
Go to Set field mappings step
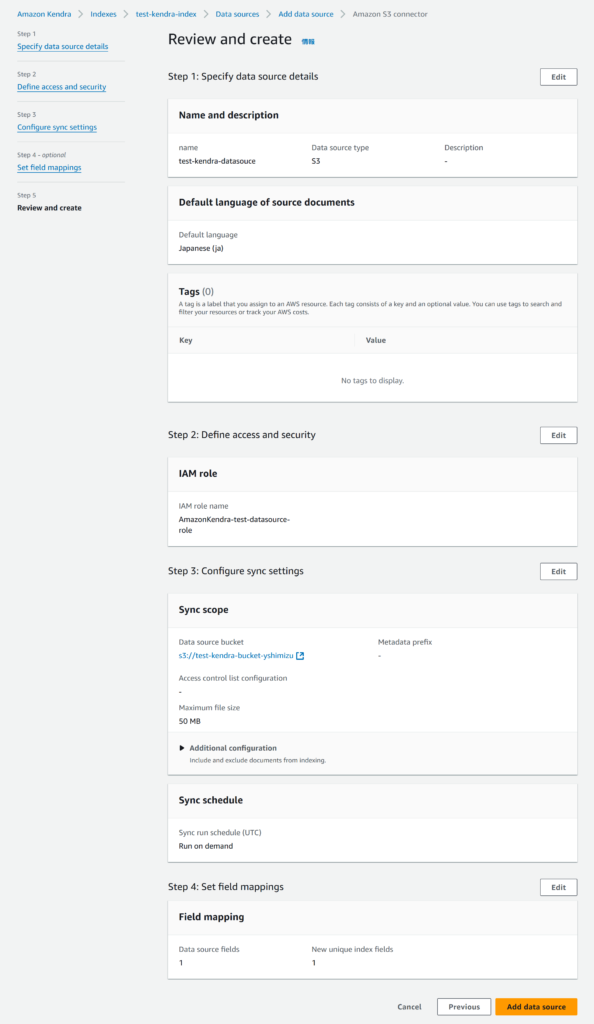click(49, 168)
